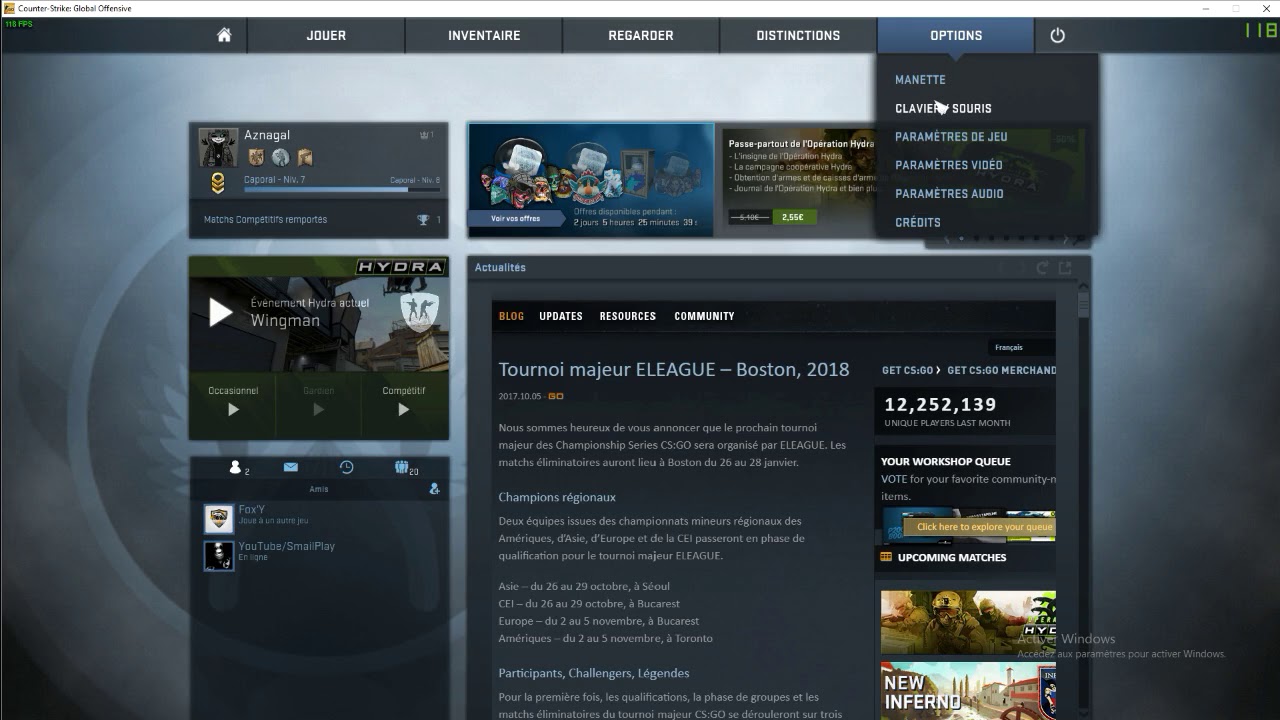The height and width of the screenshot is (720, 1280).
Task: Click the offers mask stickers image
Action: 591,170
